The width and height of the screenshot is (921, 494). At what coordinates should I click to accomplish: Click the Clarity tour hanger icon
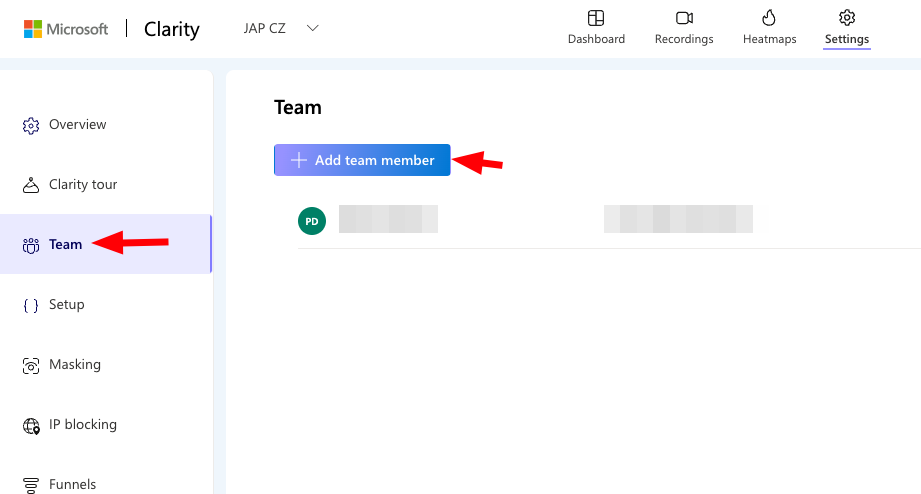[31, 185]
